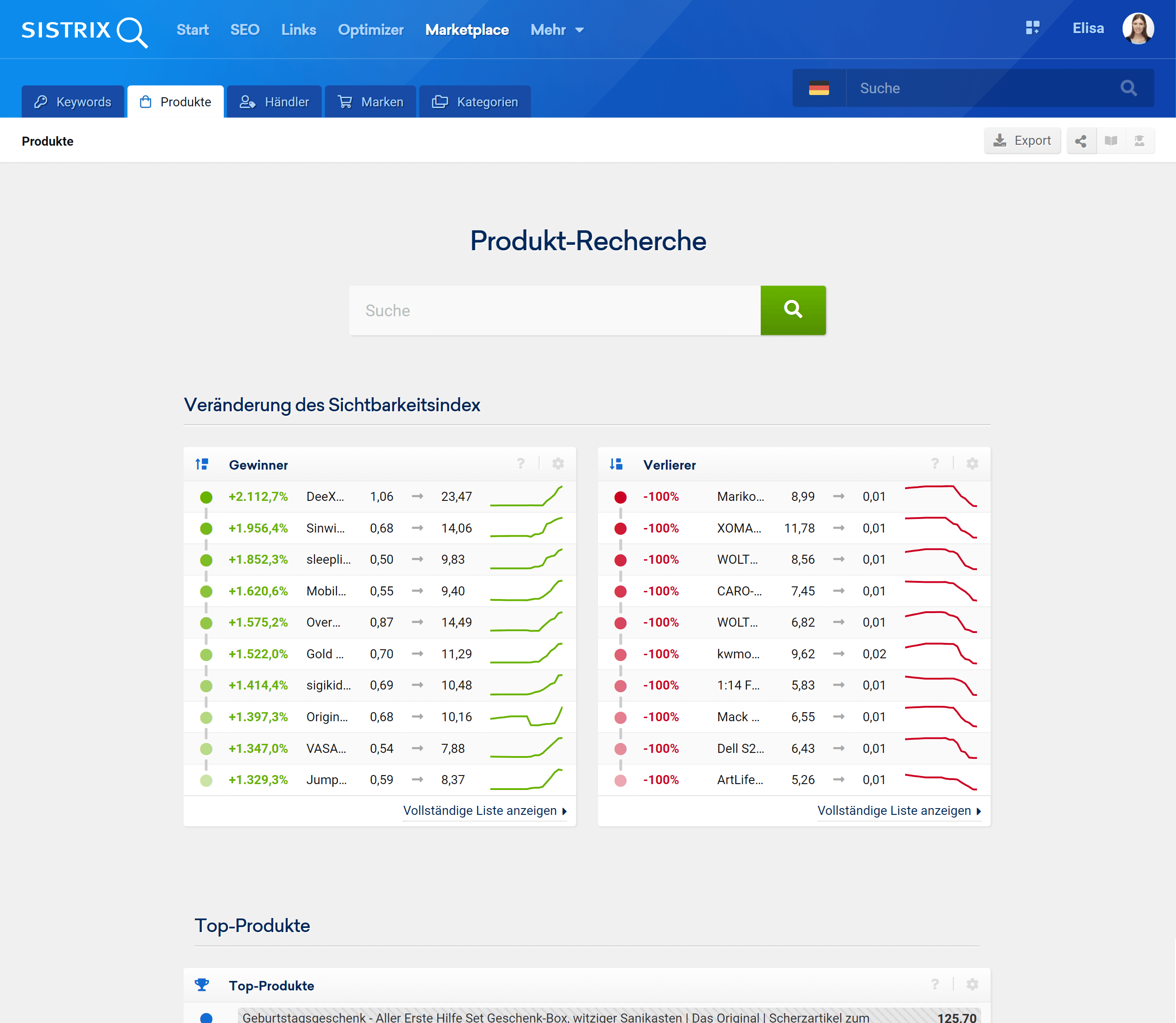
Task: Open settings gear in Gewinner panel
Action: coord(558,464)
